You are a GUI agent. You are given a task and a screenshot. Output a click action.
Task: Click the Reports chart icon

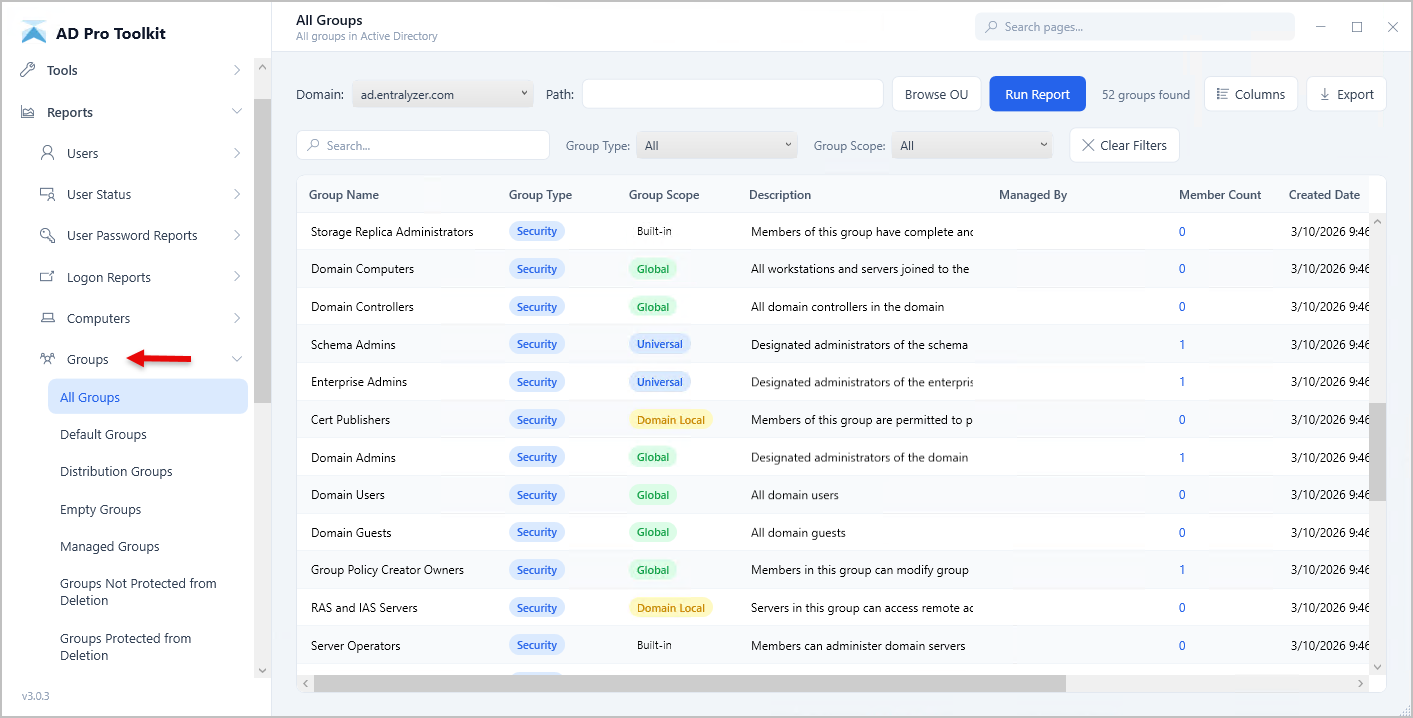[28, 112]
